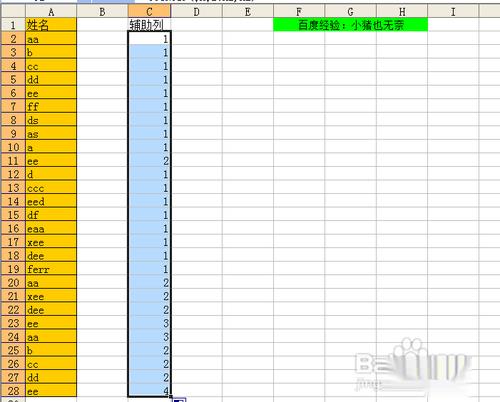This screenshot has width=500, height=402.
Task: Click cell A2 containing aa
Action: pos(51,39)
